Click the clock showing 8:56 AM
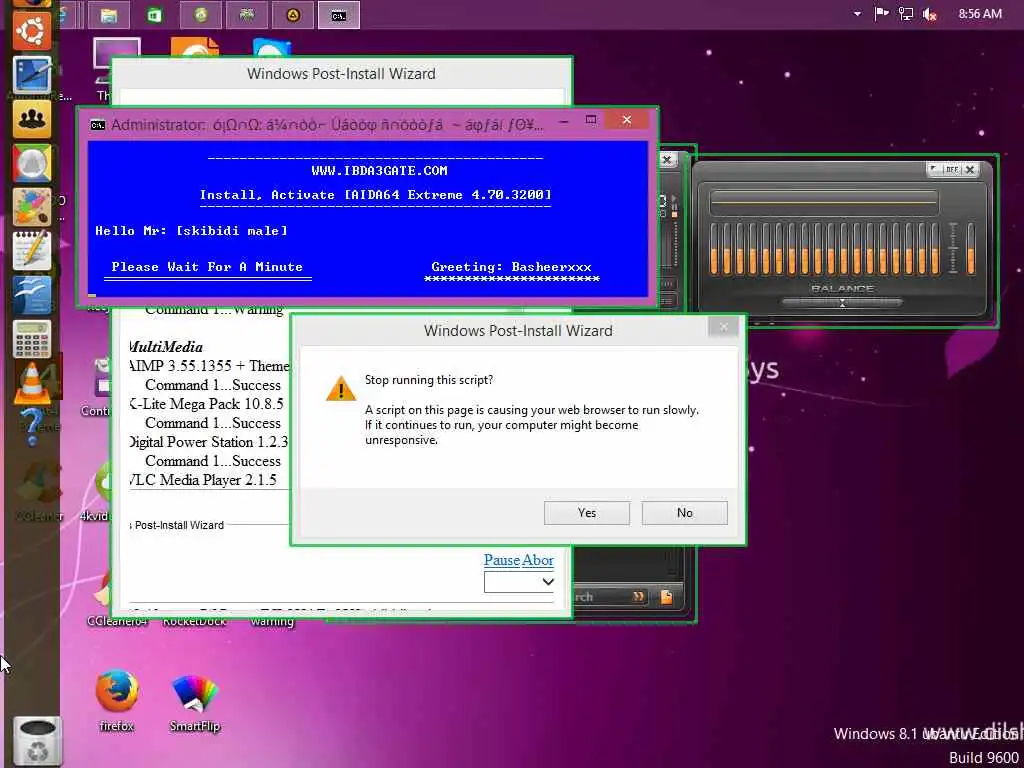The image size is (1024, 768). [x=980, y=14]
